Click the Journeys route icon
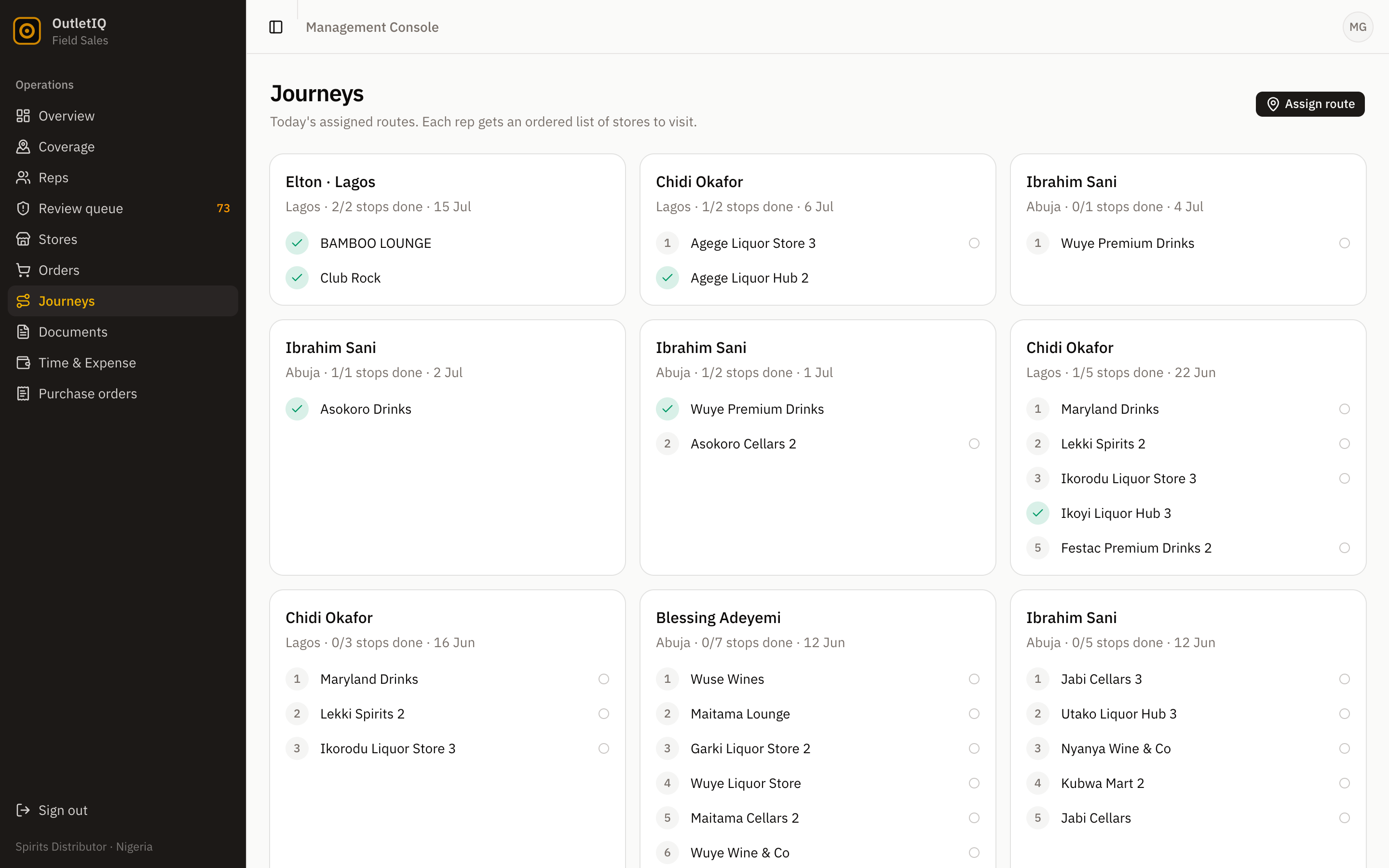 tap(23, 301)
